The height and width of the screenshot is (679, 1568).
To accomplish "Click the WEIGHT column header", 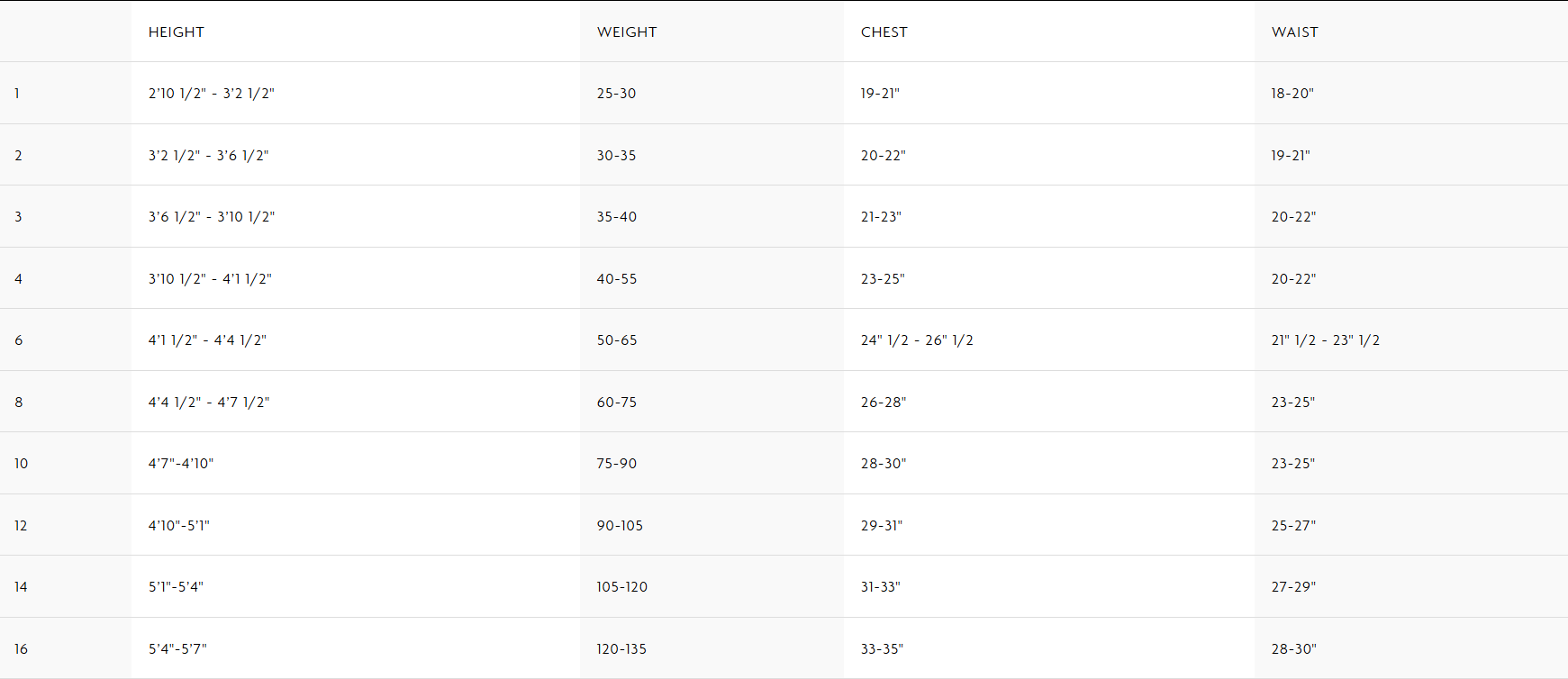I will (627, 32).
